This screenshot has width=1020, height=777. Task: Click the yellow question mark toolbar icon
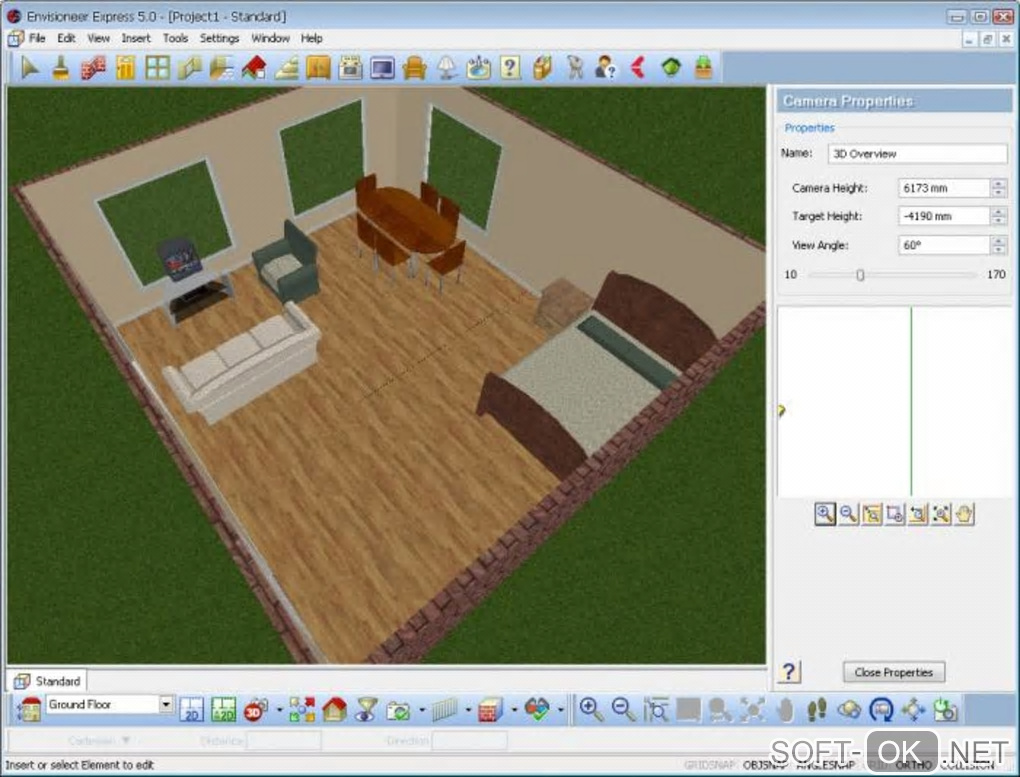click(511, 67)
